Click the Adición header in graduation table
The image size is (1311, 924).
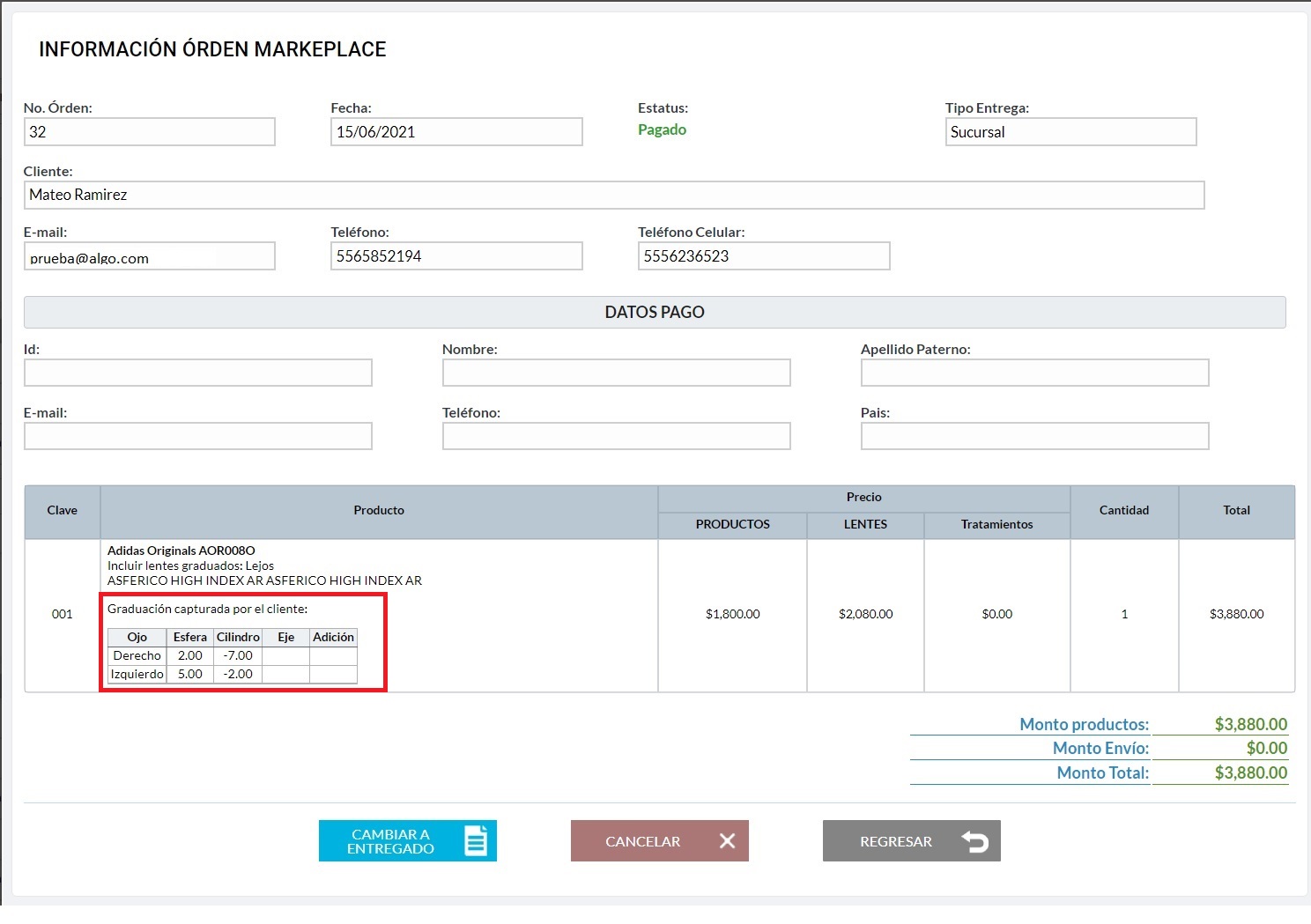click(x=334, y=638)
